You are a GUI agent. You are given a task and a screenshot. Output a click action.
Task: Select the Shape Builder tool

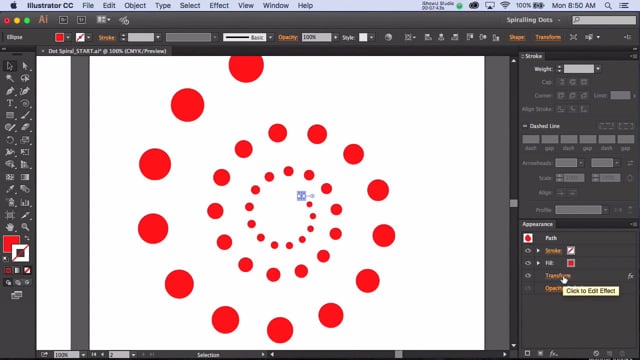tap(10, 164)
